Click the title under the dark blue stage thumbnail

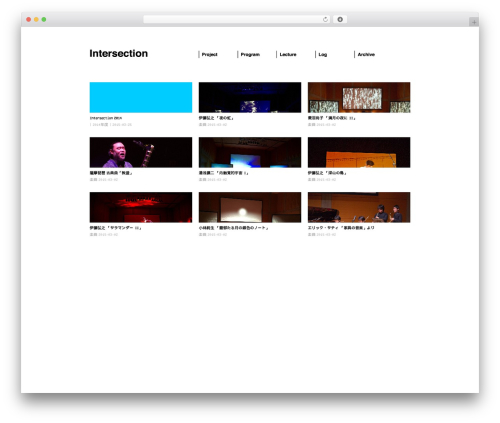coord(216,118)
